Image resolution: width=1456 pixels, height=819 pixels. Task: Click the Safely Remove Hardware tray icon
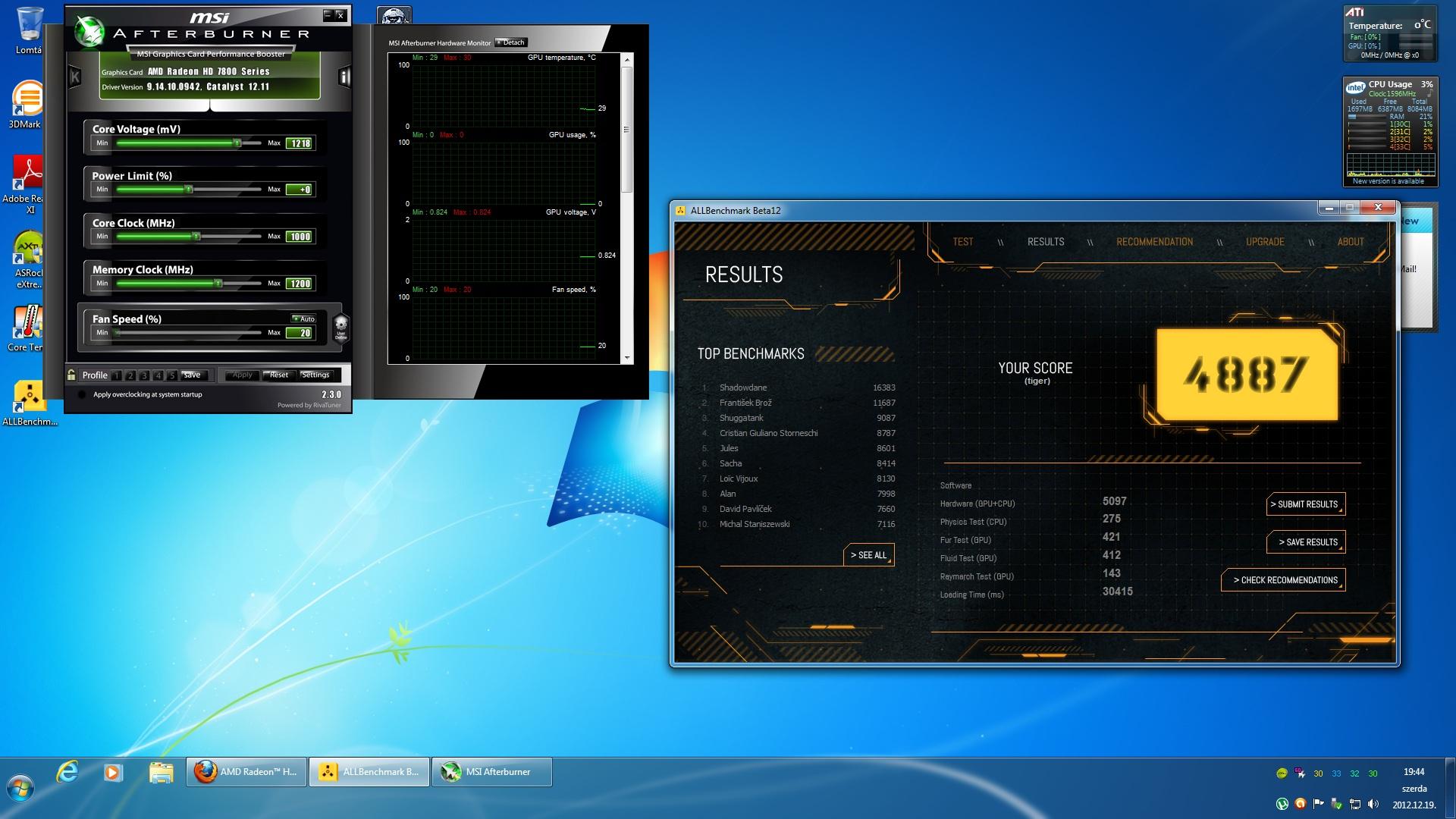click(1337, 805)
